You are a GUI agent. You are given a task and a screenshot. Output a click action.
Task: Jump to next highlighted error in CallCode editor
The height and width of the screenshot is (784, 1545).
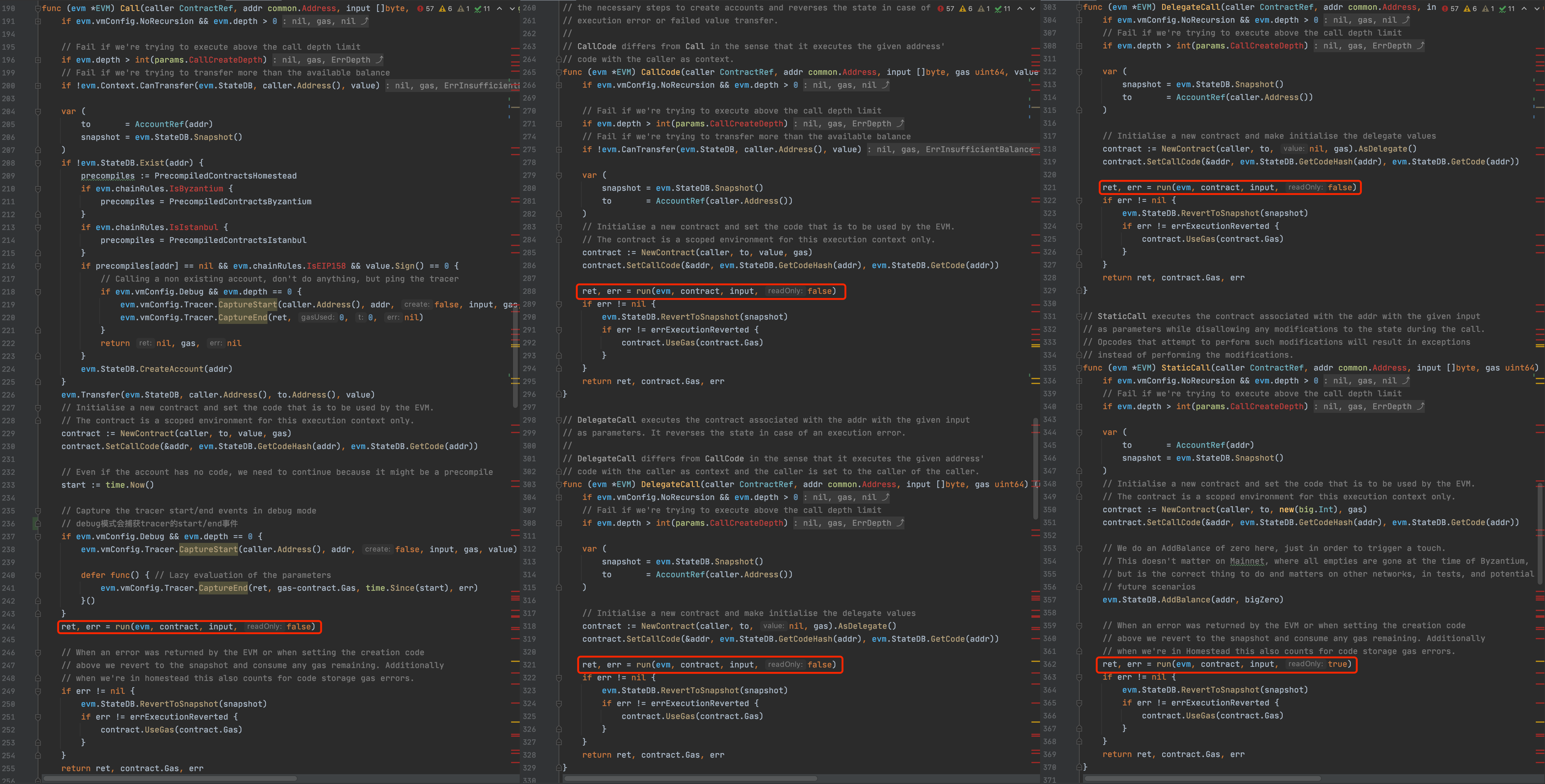coord(1032,8)
